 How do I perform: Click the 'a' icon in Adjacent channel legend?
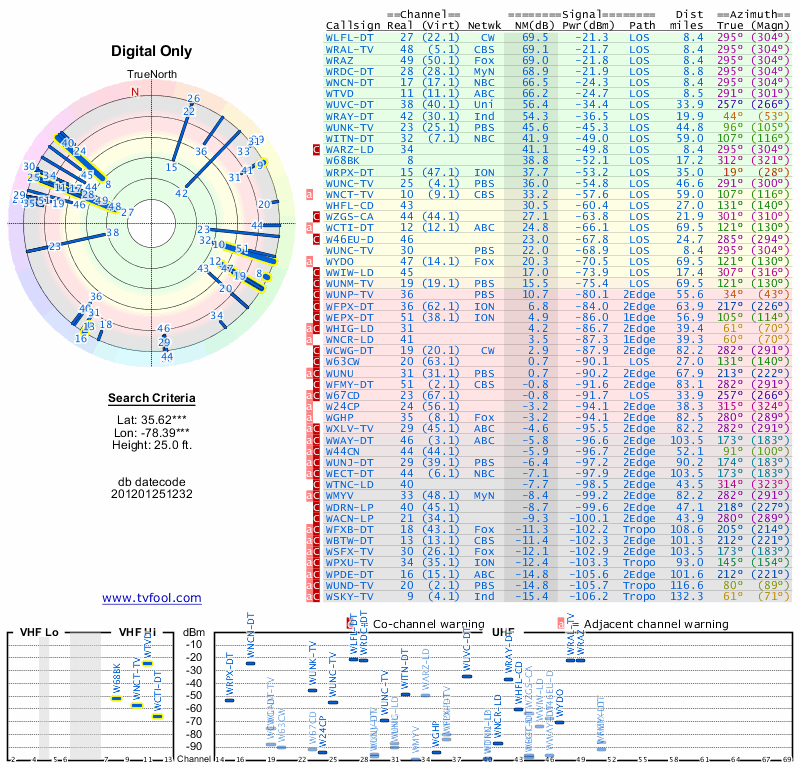pos(561,624)
